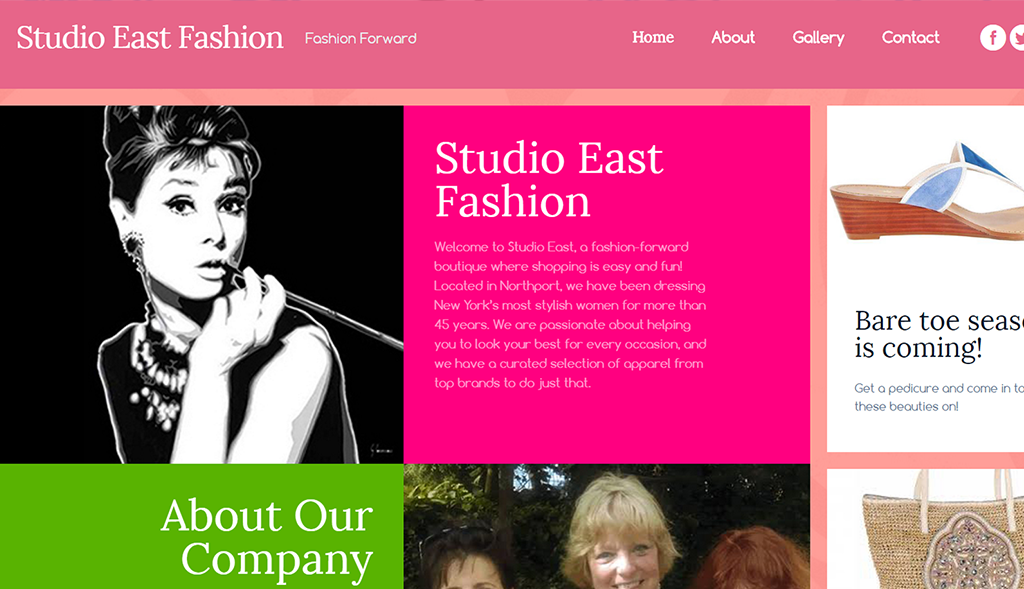Click the blue wedge sandal product image
1024x589 pixels.
pyautogui.click(x=927, y=191)
